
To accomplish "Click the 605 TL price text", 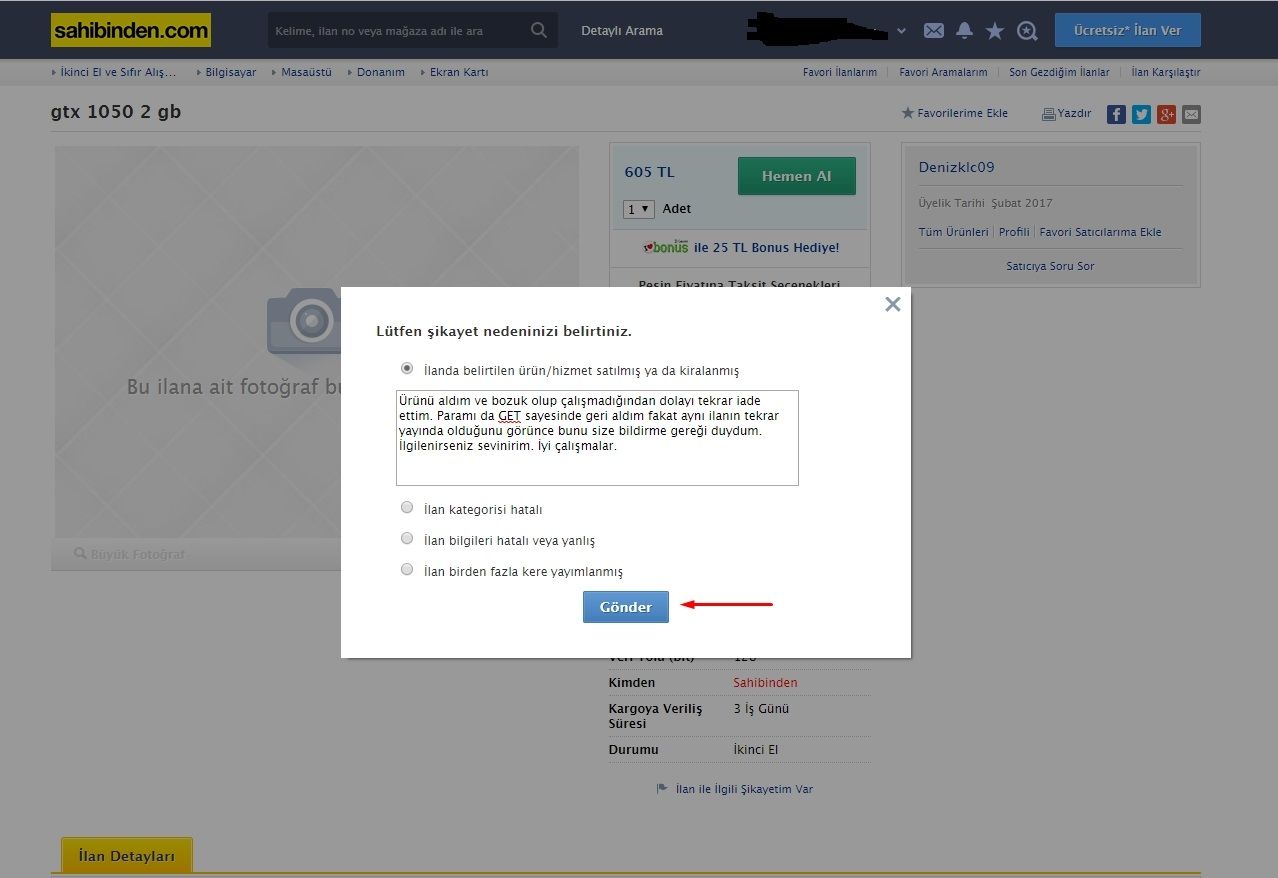I will 650,172.
